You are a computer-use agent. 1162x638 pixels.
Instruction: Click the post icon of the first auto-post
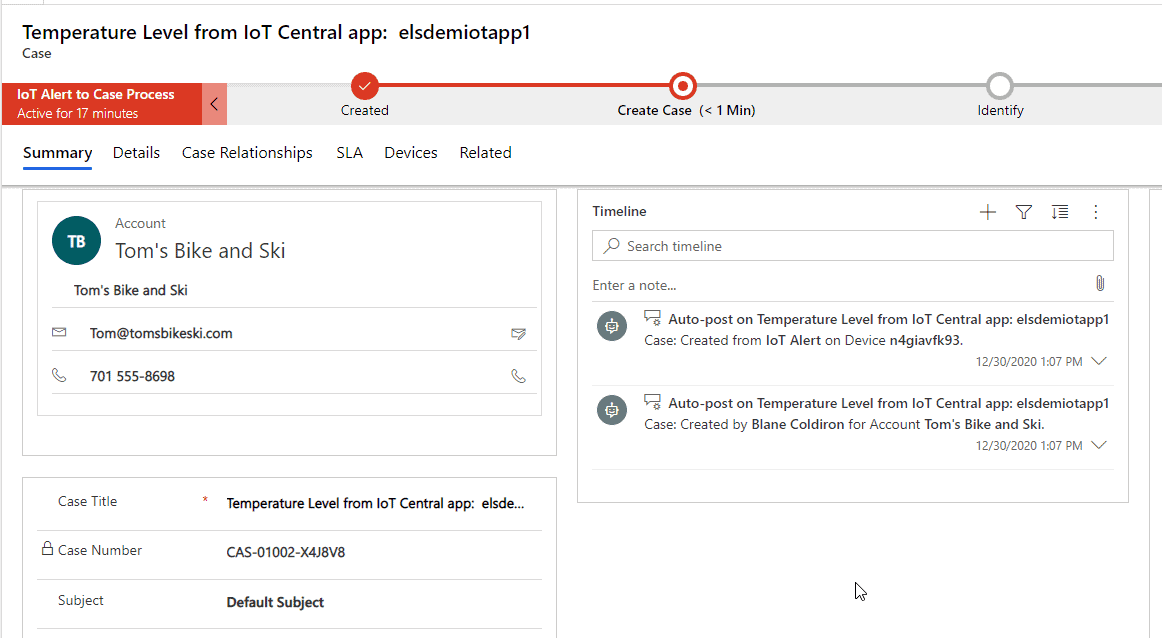652,318
